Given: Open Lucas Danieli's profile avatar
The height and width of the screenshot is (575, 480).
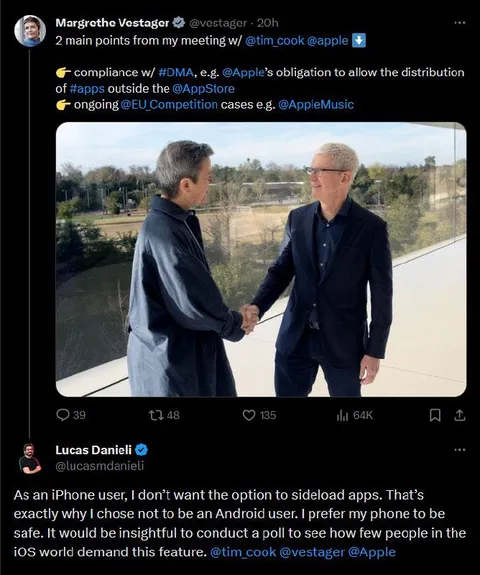Looking at the screenshot, I should click(x=30, y=458).
